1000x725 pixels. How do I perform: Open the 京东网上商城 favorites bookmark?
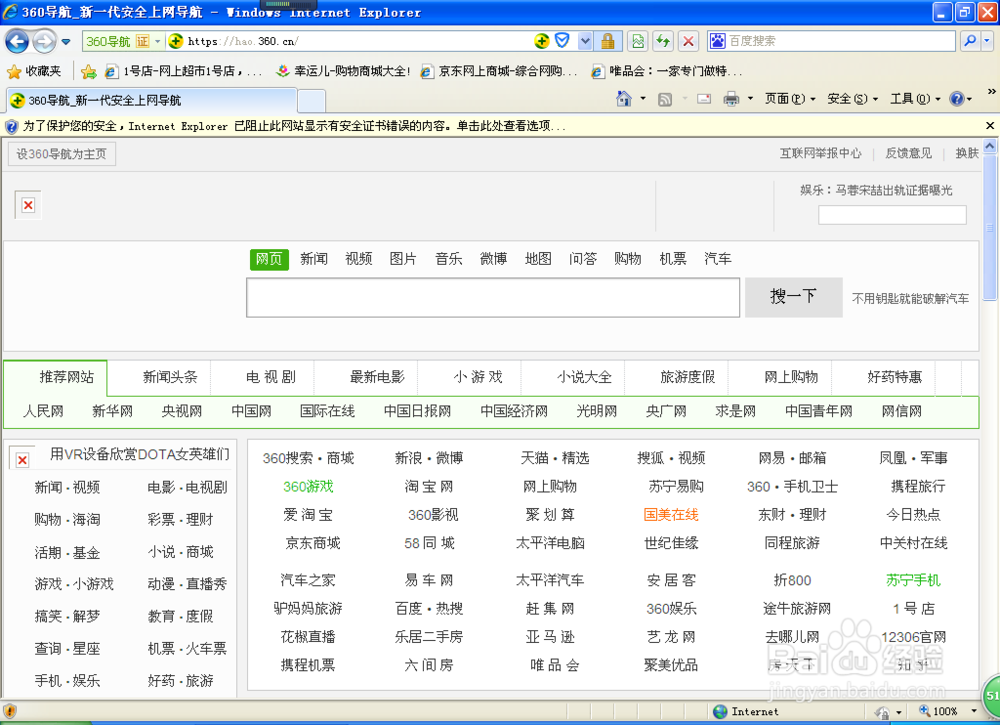(499, 71)
